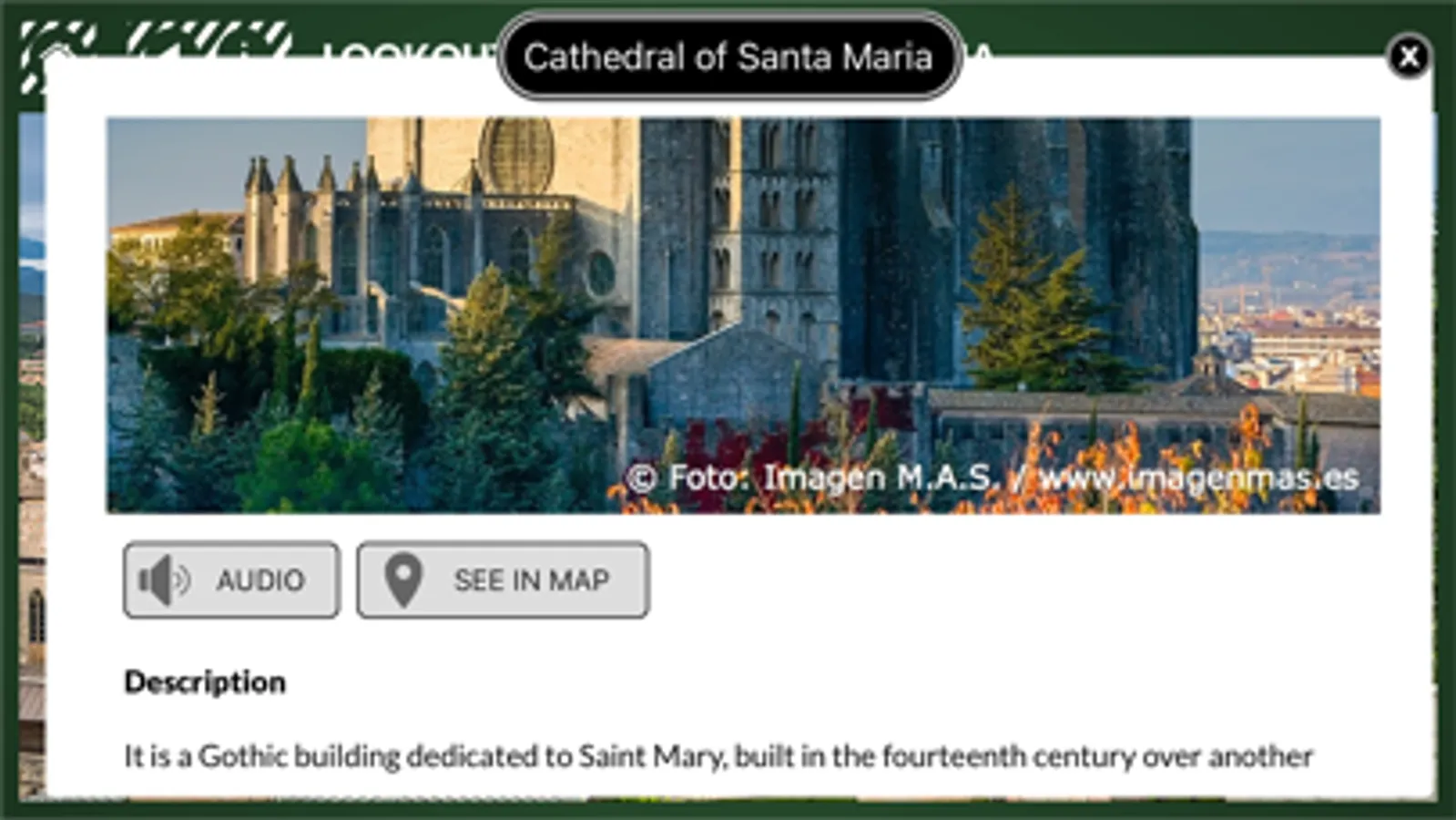The image size is (1456, 820).
Task: Click the Gothic building description paragraph
Action: pos(718,756)
